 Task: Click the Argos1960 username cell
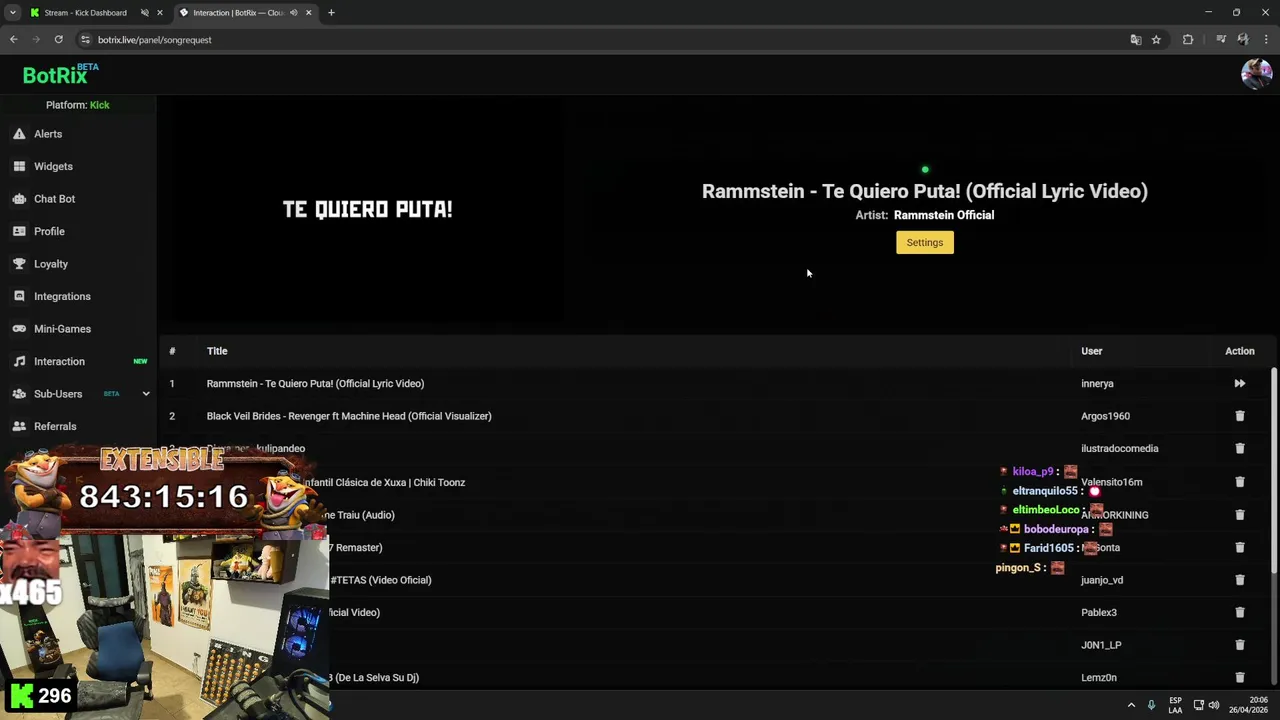1105,416
